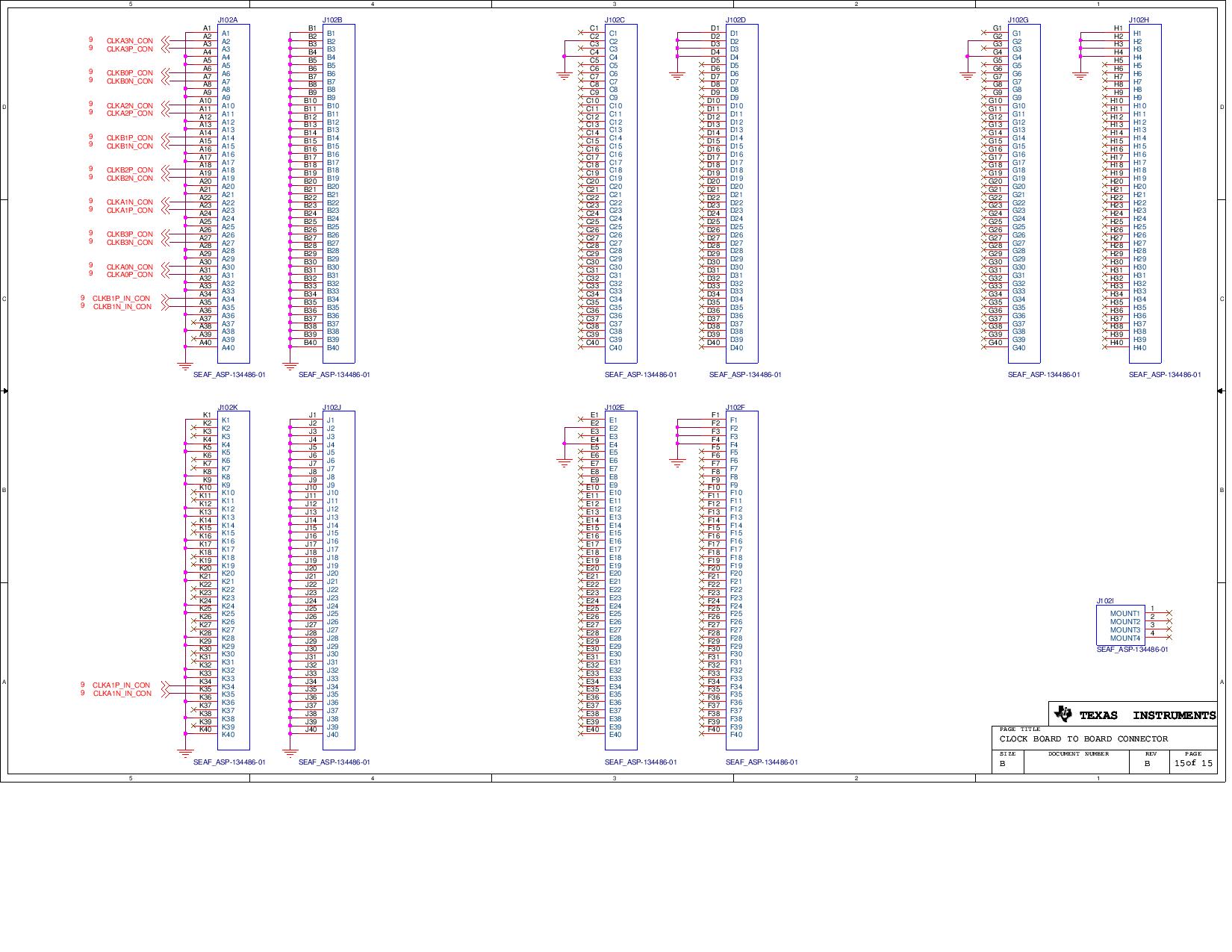Click the Texas Instruments logo icon
This screenshot has width=1232, height=952.
point(1063,714)
